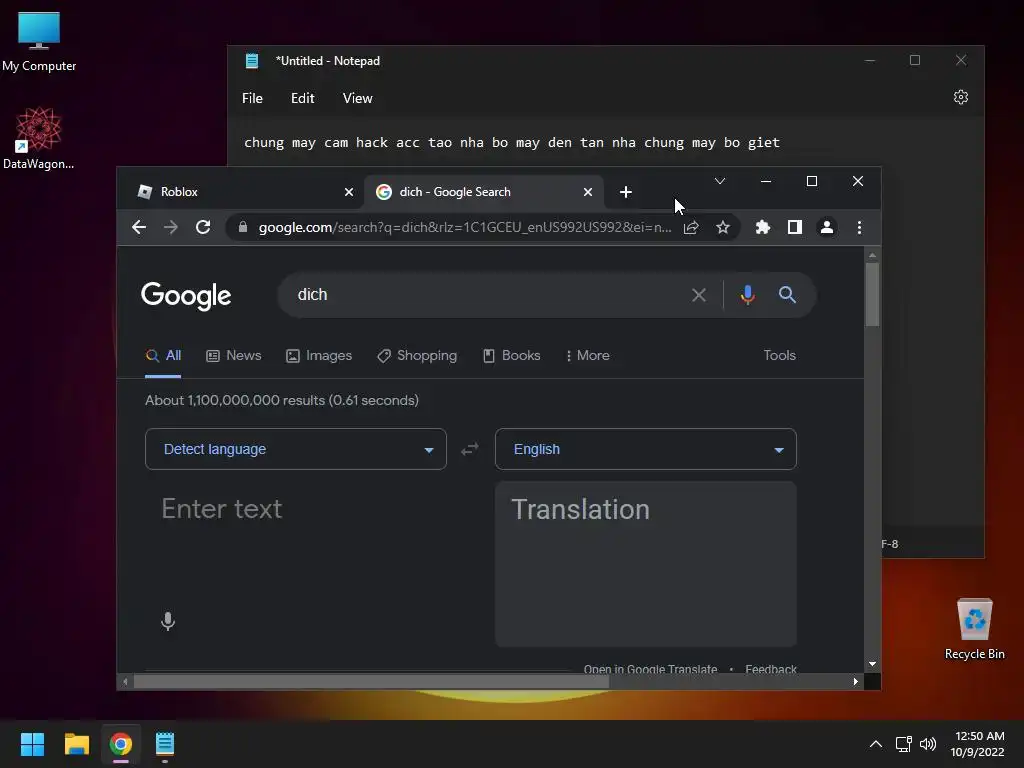Open Chrome side panel icon
Screen dimensions: 1024x768
point(794,227)
